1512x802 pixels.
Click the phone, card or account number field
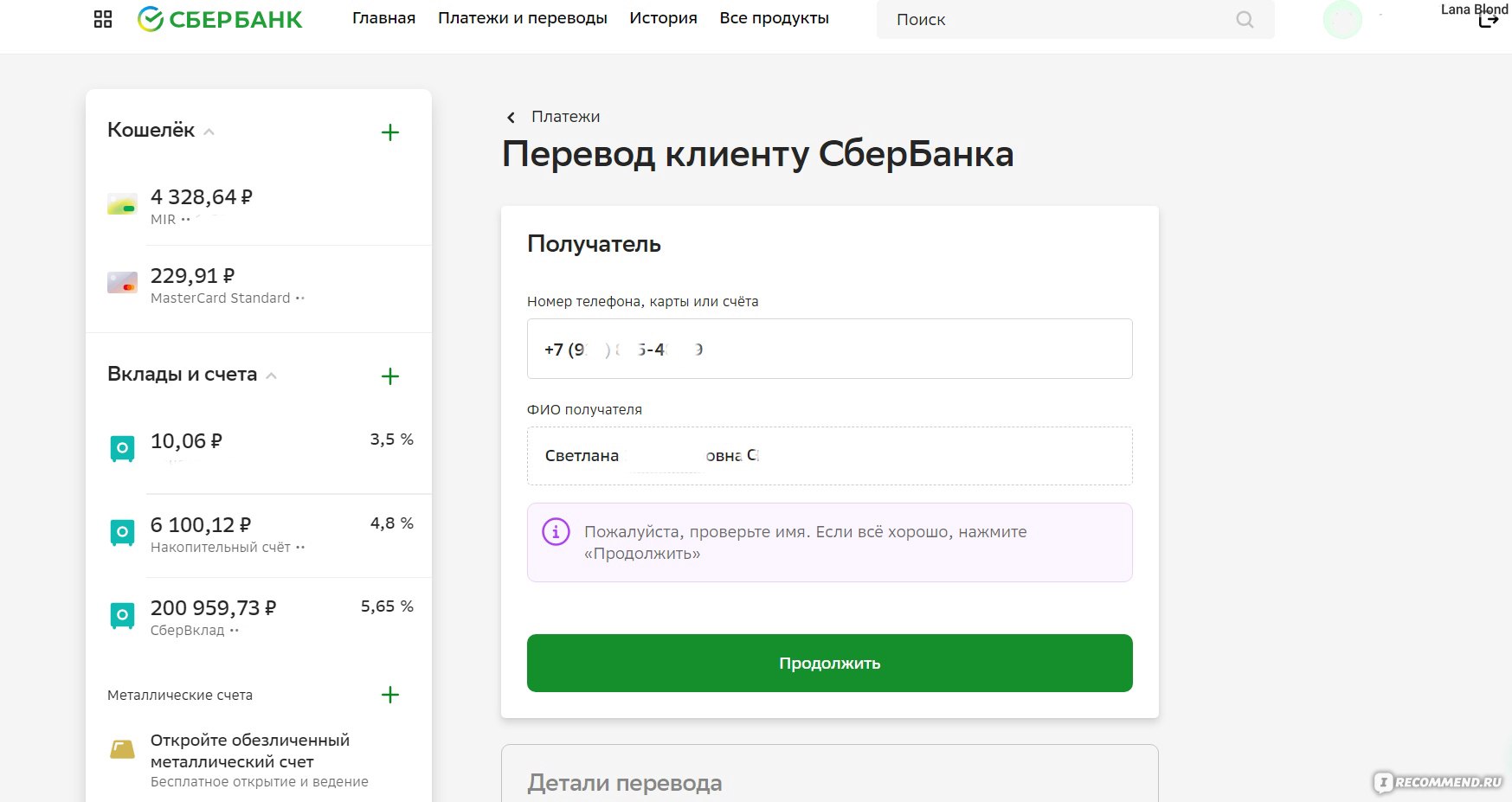coord(829,349)
